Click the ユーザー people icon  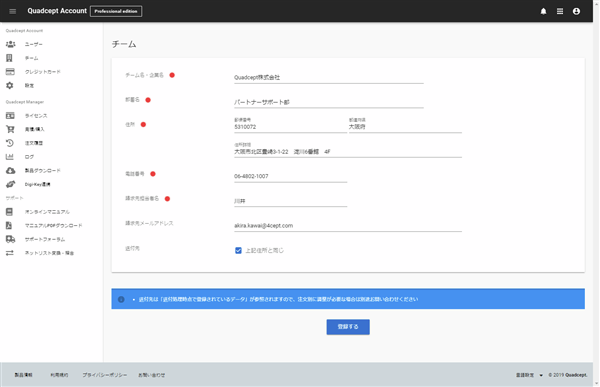tap(10, 44)
